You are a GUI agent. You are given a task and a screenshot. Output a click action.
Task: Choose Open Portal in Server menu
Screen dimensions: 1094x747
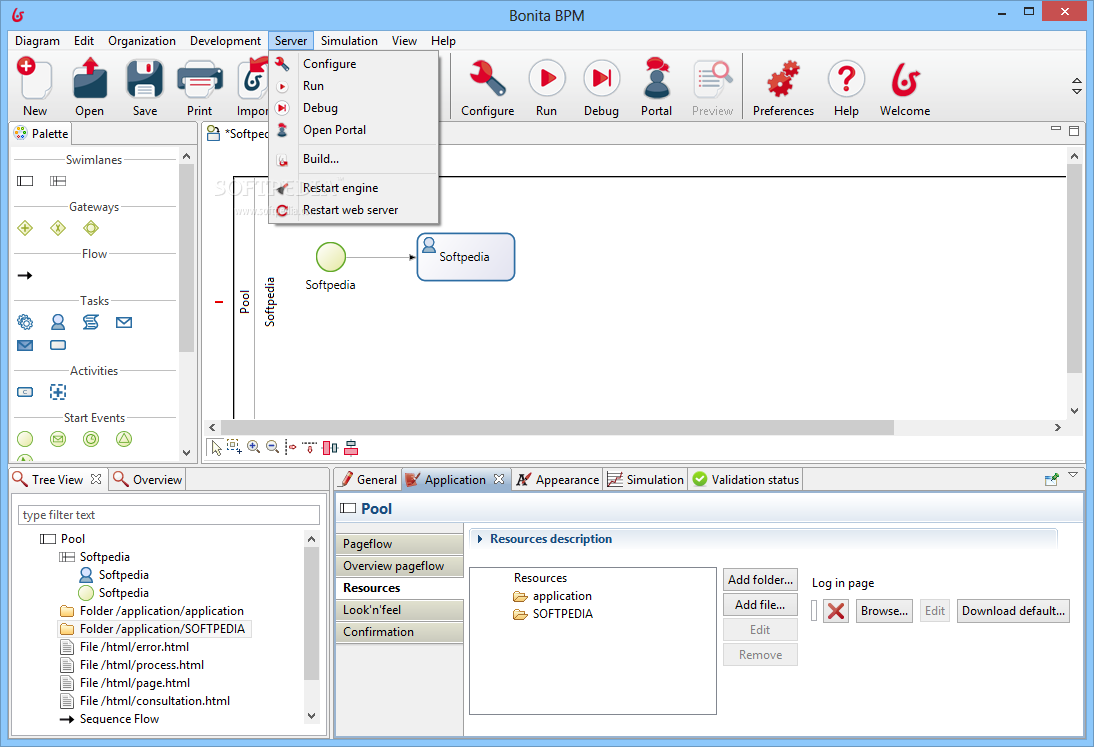tap(354, 130)
